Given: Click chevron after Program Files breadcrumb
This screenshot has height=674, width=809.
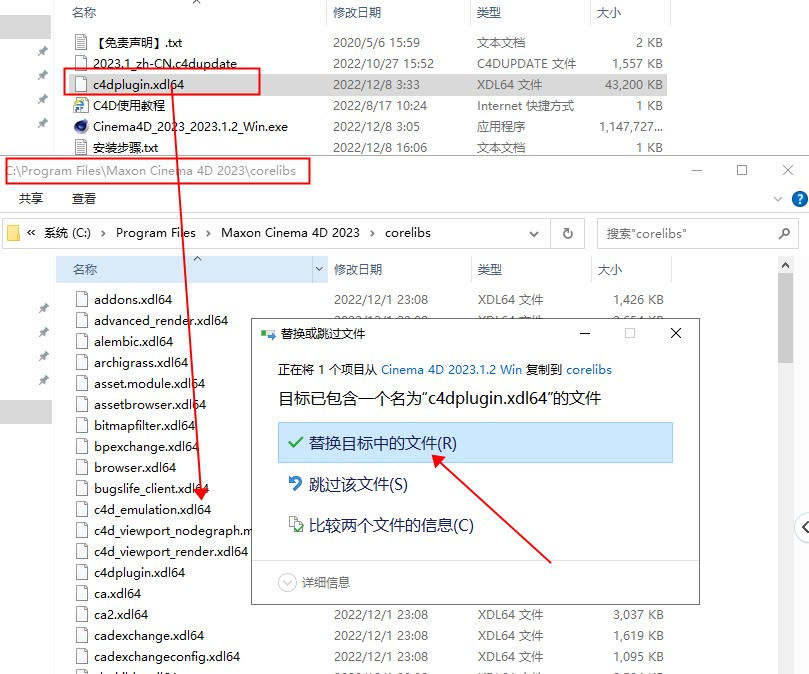Looking at the screenshot, I should [x=208, y=233].
